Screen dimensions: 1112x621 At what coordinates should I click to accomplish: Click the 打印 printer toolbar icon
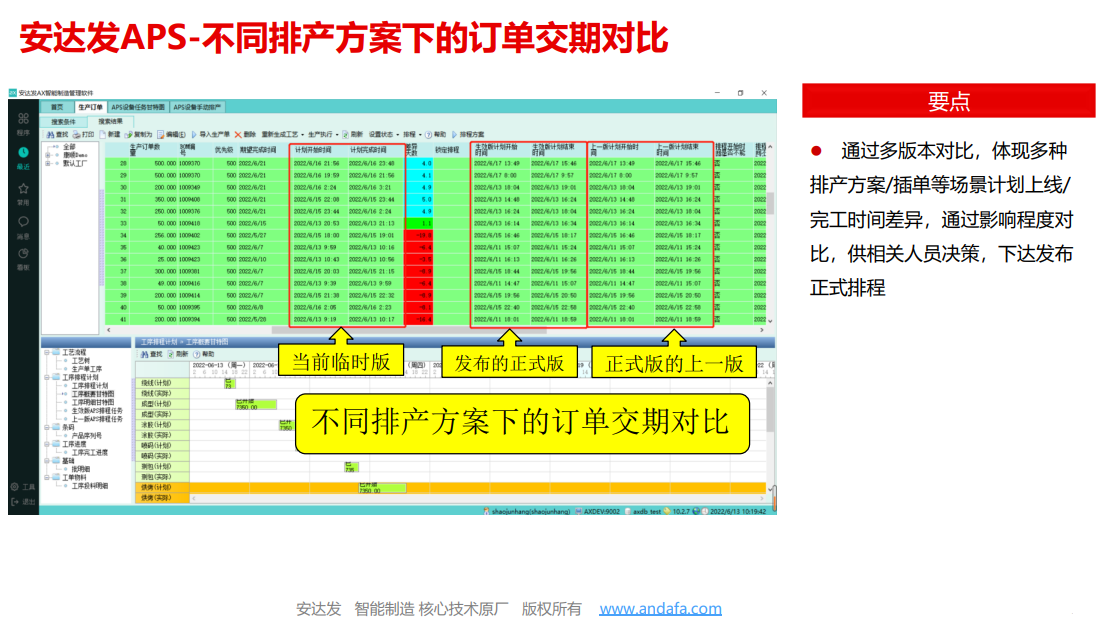tap(76, 135)
